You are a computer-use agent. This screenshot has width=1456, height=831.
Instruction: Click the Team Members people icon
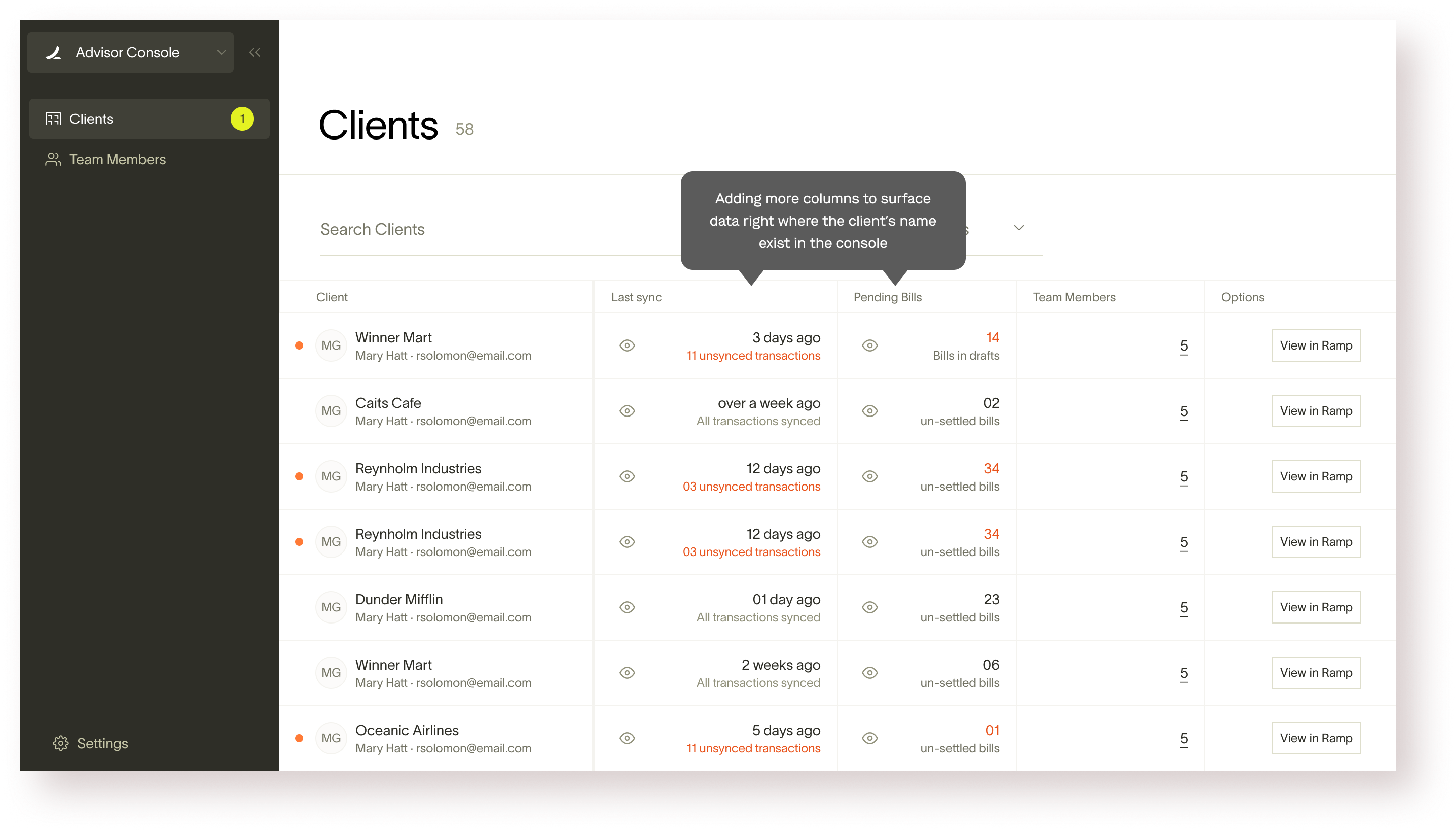tap(53, 159)
